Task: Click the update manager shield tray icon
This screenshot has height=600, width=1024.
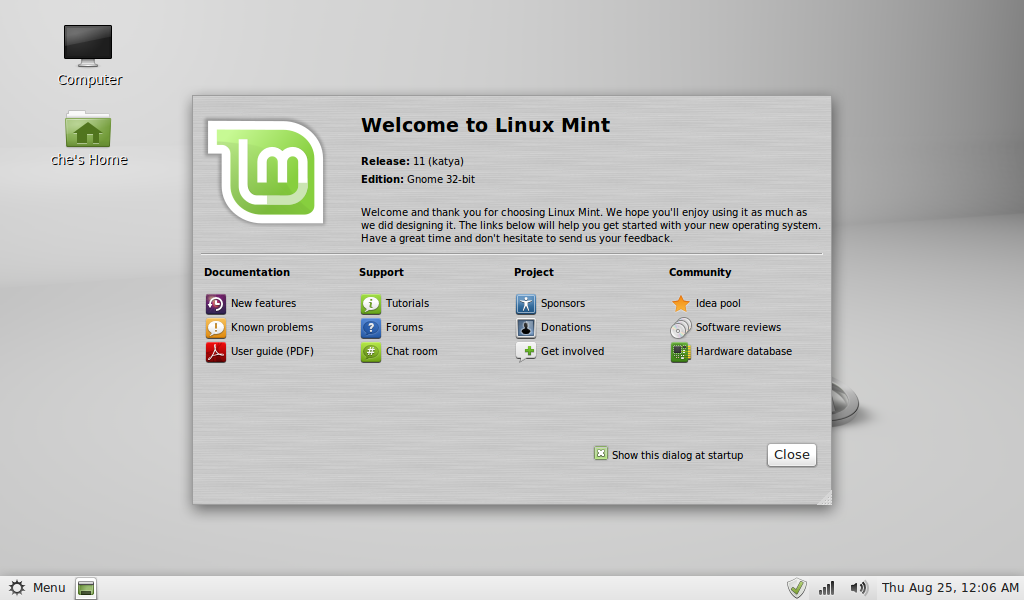Action: pos(796,588)
